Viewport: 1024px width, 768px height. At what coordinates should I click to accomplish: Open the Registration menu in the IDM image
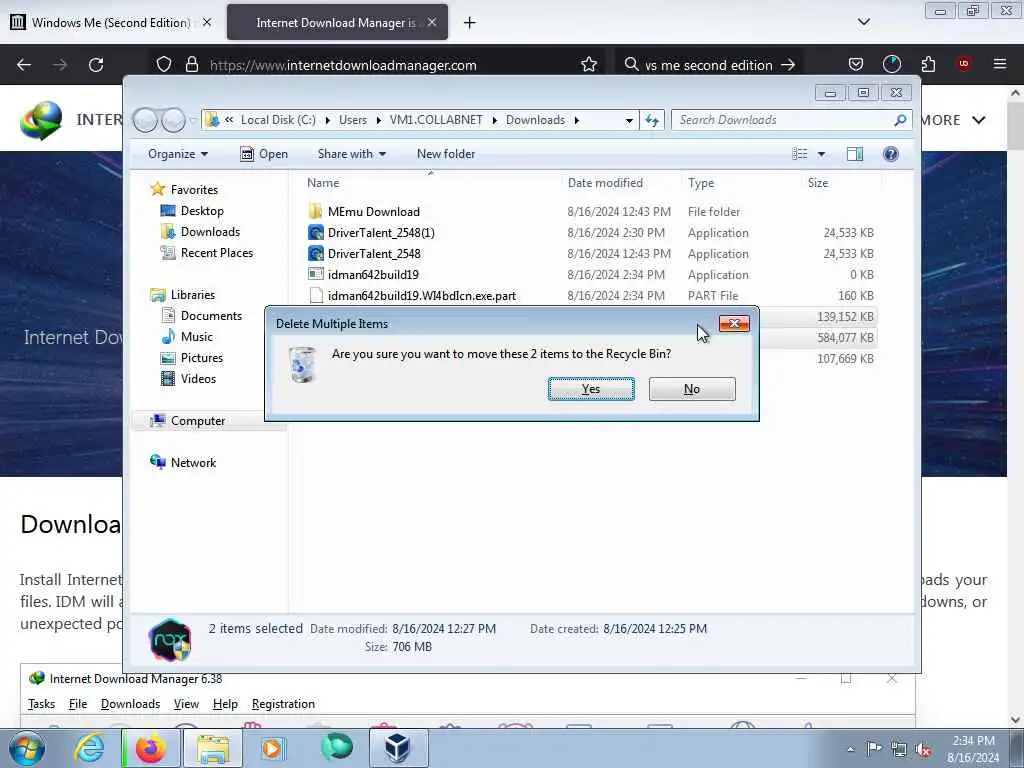283,703
